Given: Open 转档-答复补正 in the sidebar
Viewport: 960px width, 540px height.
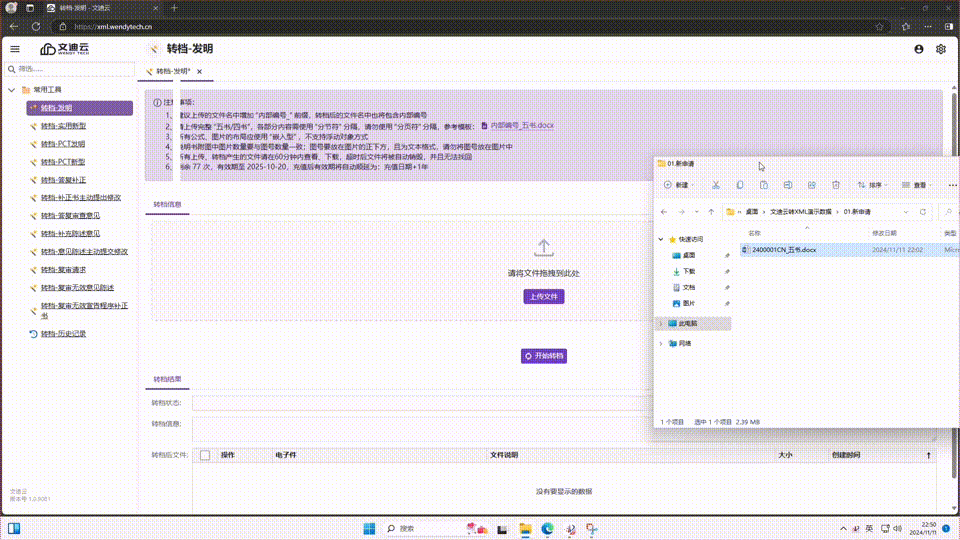Looking at the screenshot, I should click(x=63, y=180).
